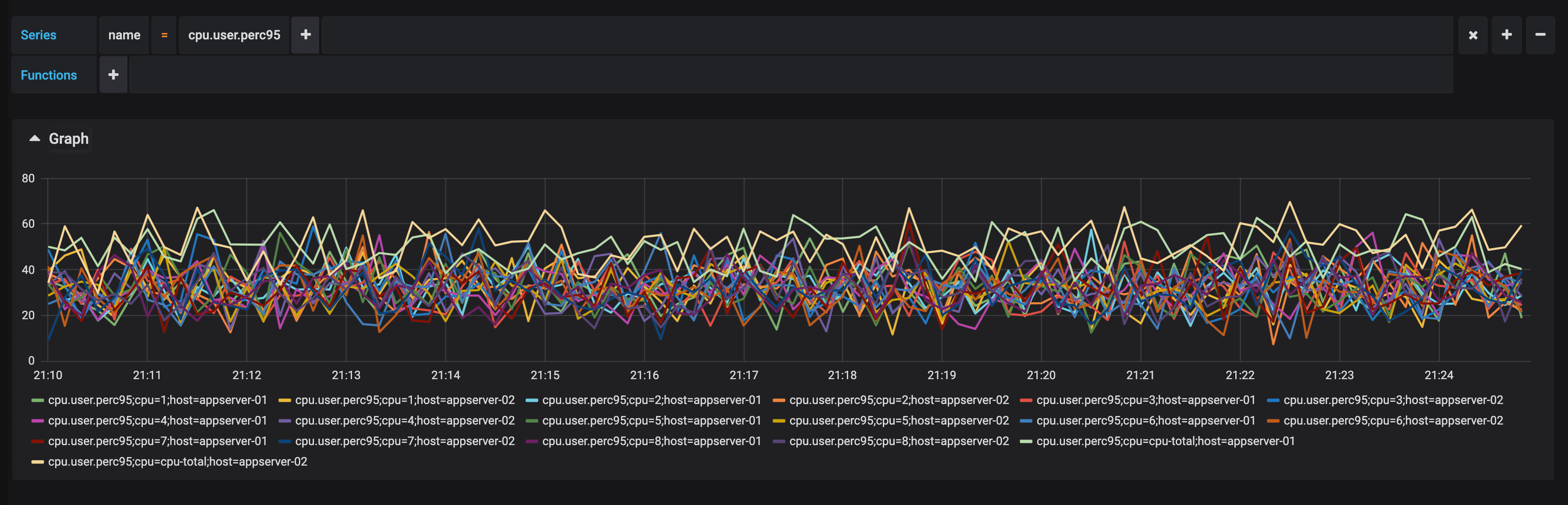Click the Series label

point(38,36)
